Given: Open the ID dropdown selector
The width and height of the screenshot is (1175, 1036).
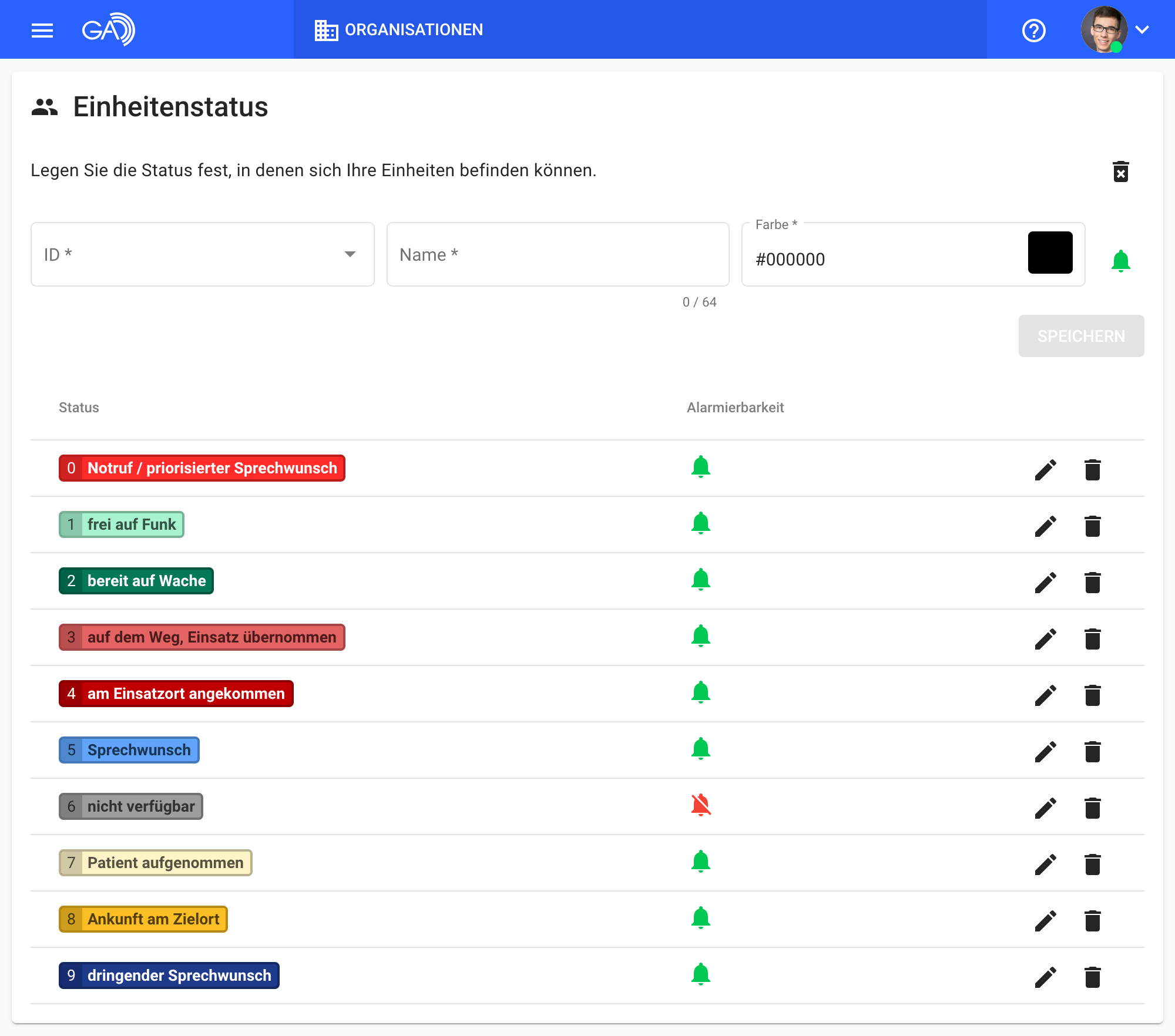Looking at the screenshot, I should tap(202, 254).
